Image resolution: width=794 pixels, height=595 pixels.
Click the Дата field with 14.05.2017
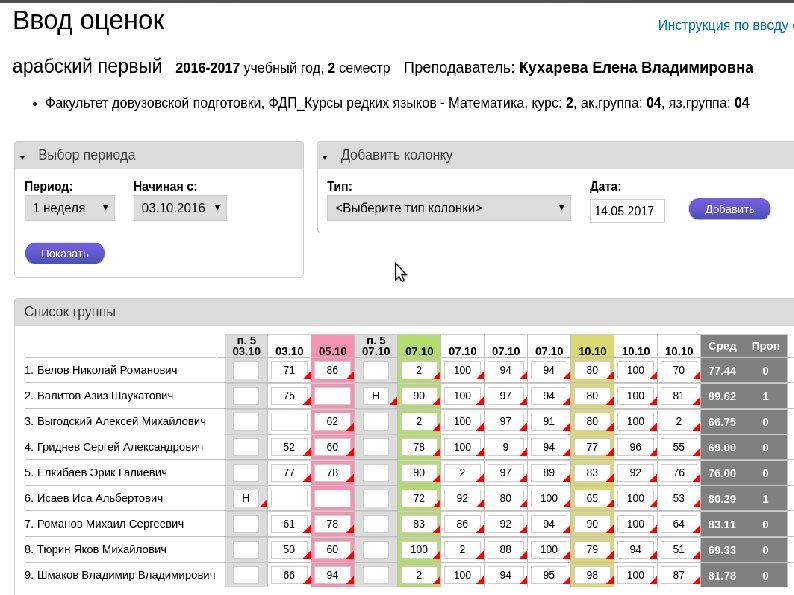627,211
